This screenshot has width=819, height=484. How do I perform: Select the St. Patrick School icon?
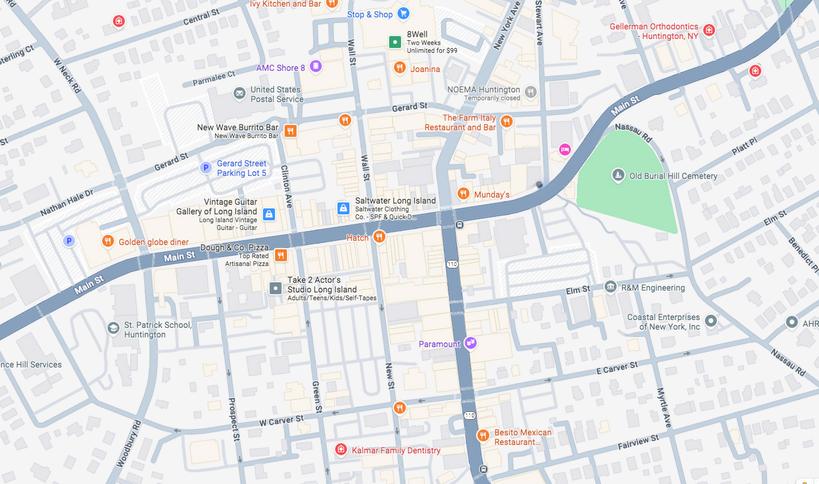coord(113,328)
